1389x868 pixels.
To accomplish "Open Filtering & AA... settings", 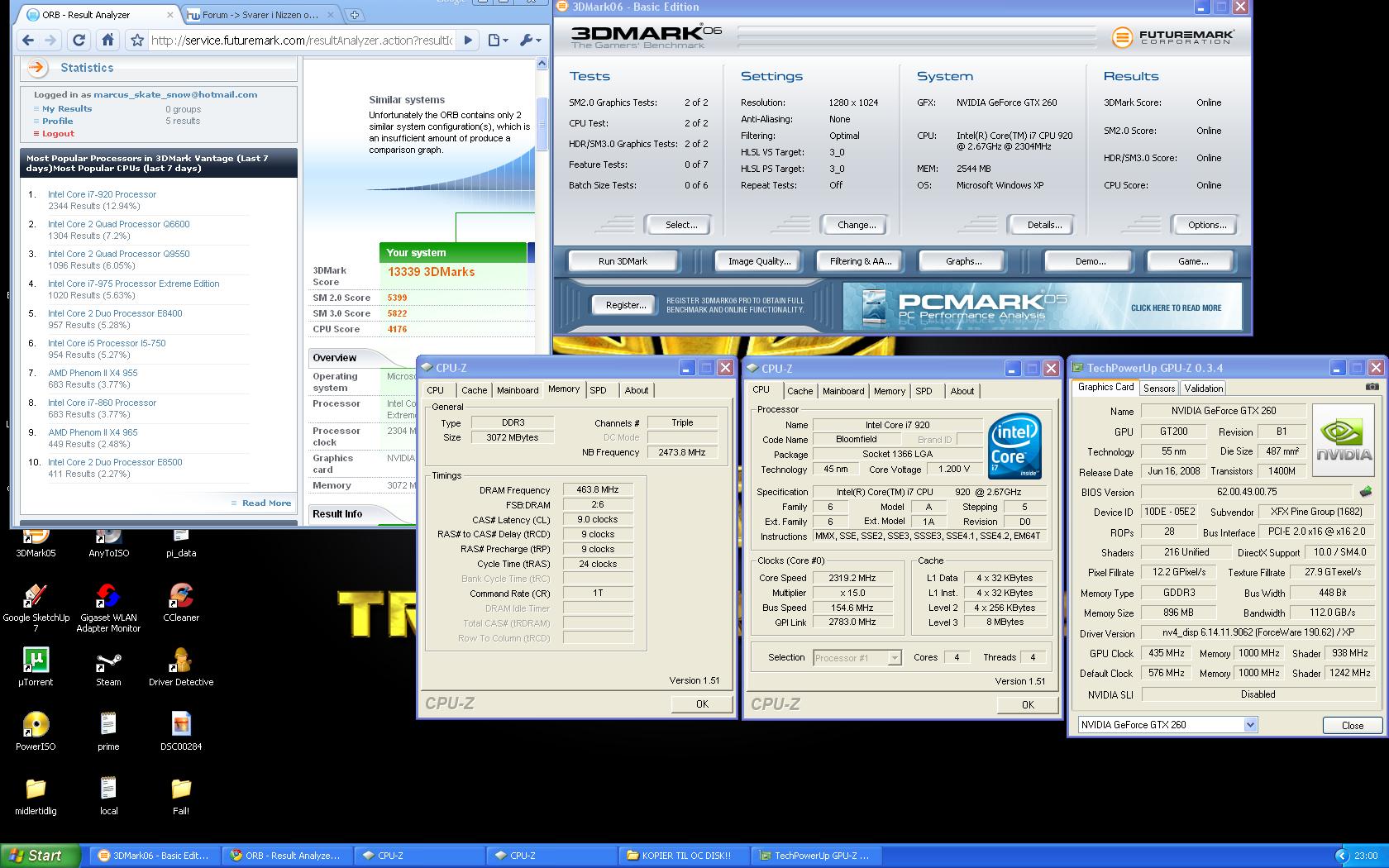I will pyautogui.click(x=860, y=261).
